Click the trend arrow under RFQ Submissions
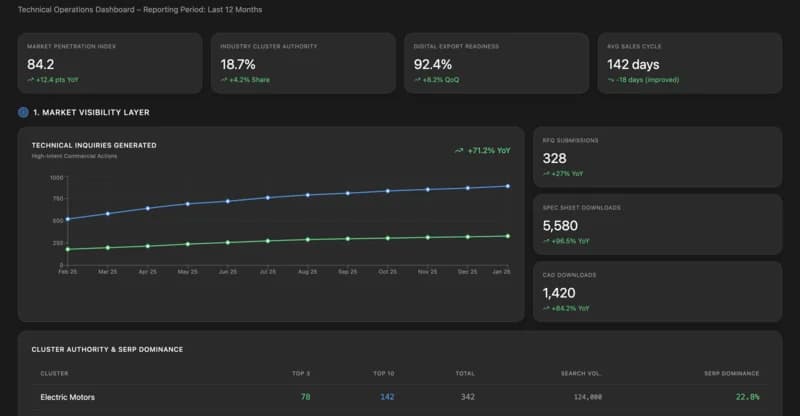800x416 pixels. (x=546, y=174)
